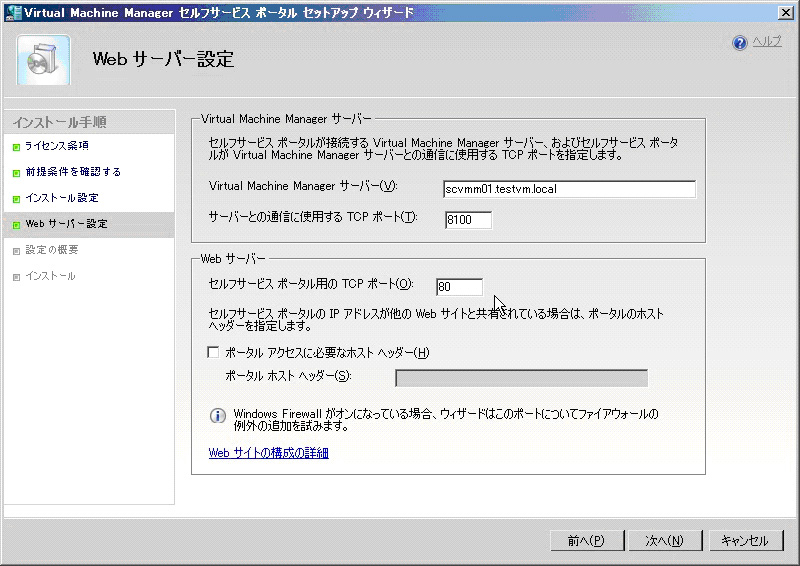This screenshot has width=800, height=566.
Task: Go back with 前へ(P) button
Action: pyautogui.click(x=586, y=541)
